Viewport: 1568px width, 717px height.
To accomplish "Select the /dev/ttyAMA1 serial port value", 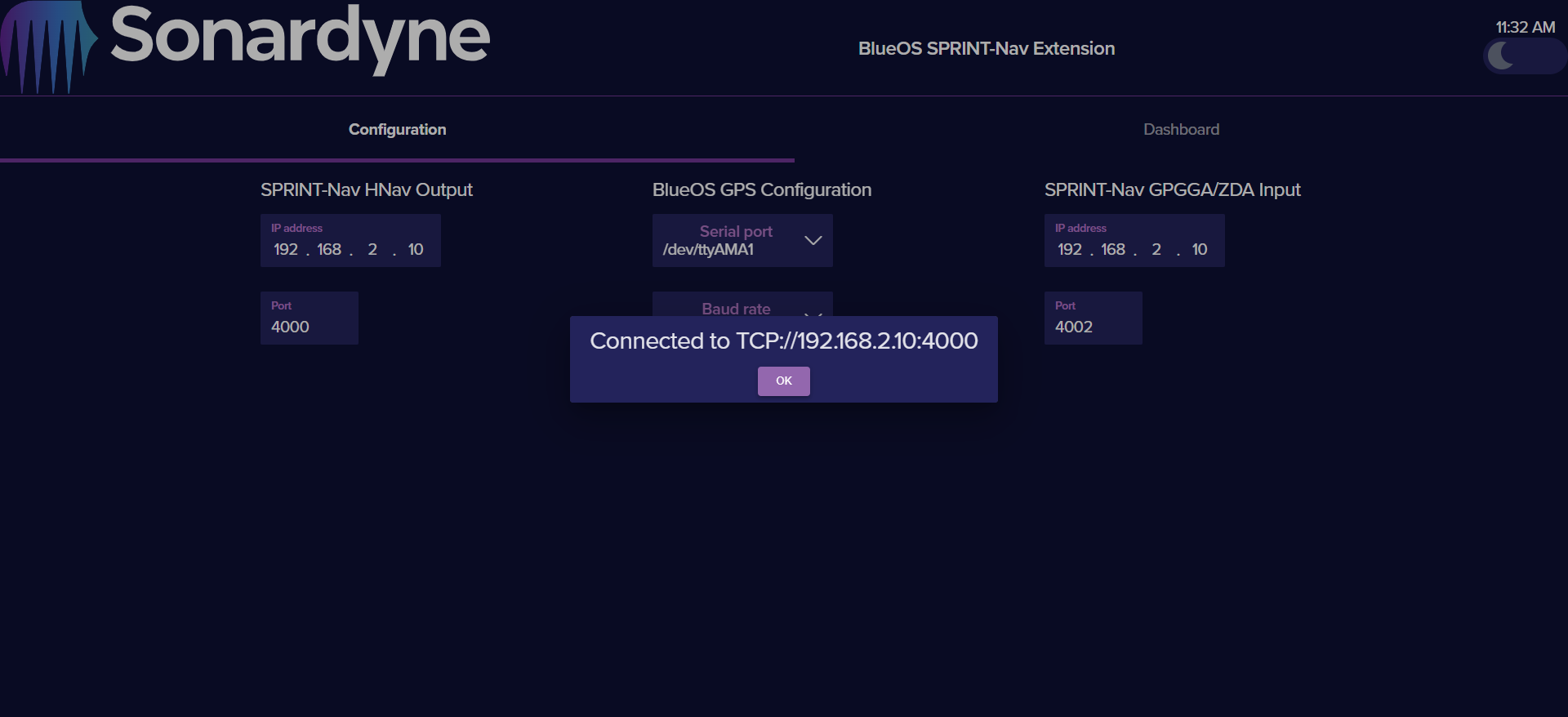I will coord(708,250).
